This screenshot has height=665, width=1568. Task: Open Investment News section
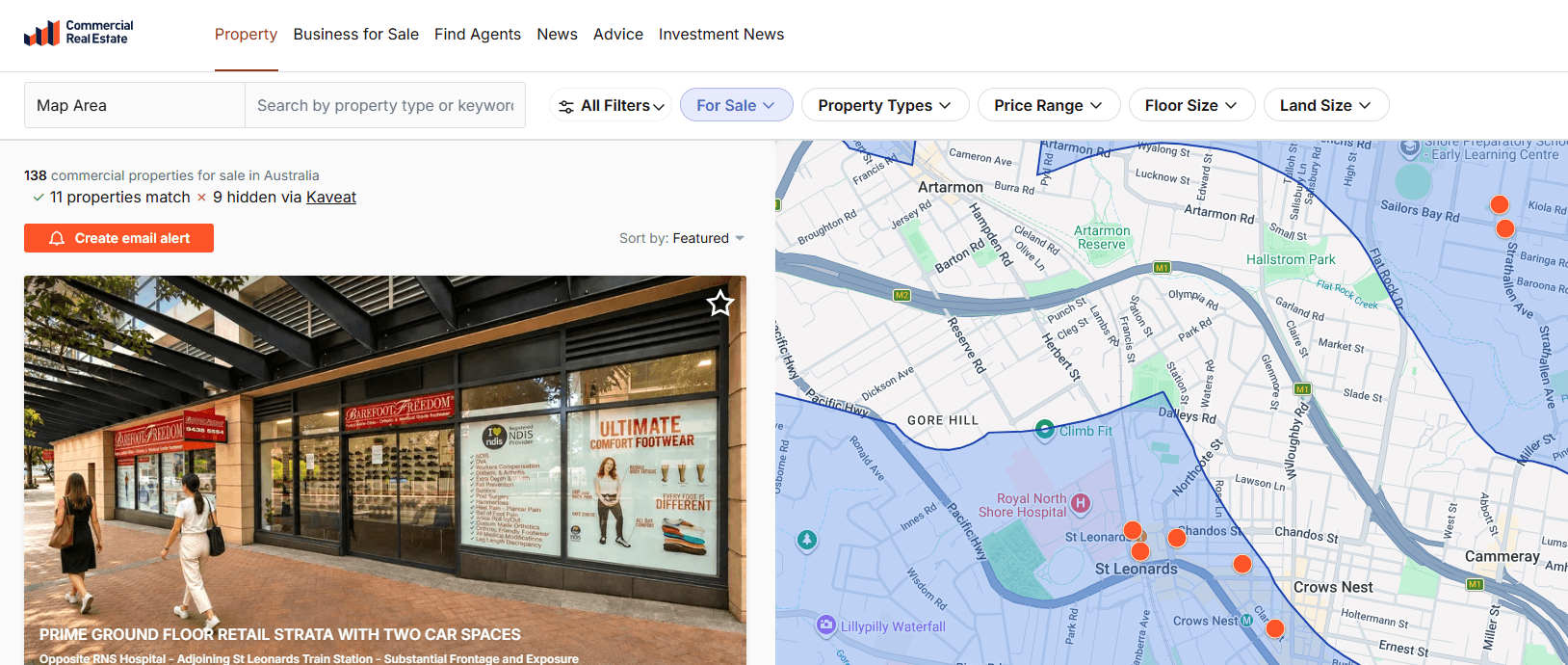tap(721, 34)
